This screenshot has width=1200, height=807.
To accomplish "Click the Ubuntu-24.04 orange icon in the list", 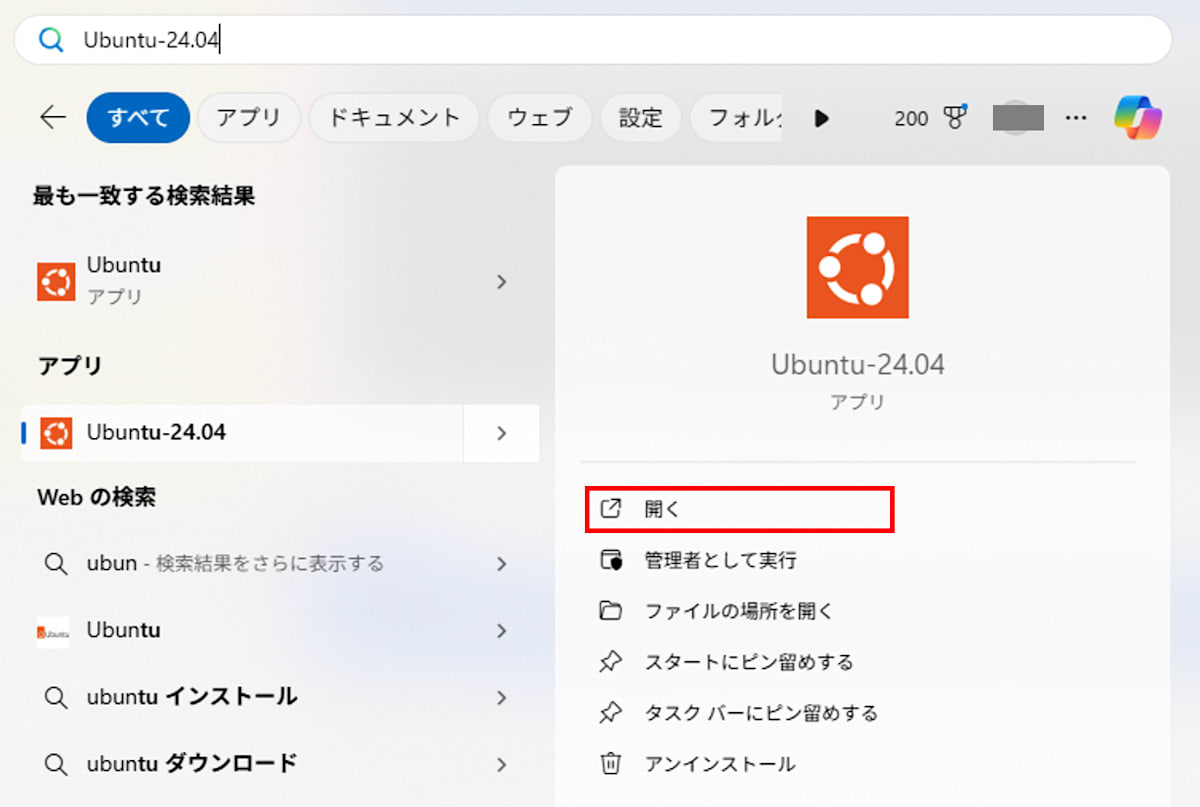I will click(x=56, y=433).
